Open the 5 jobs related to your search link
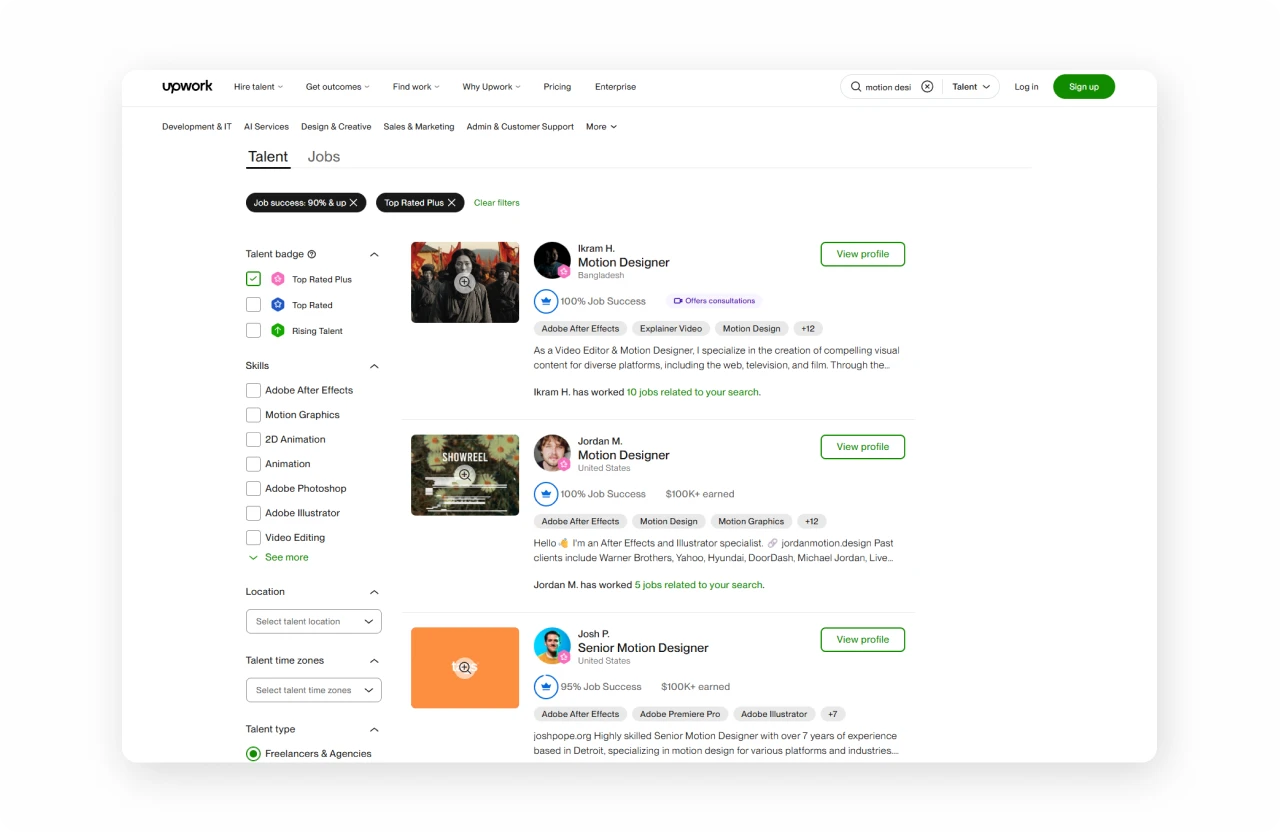1280x832 pixels. (699, 585)
